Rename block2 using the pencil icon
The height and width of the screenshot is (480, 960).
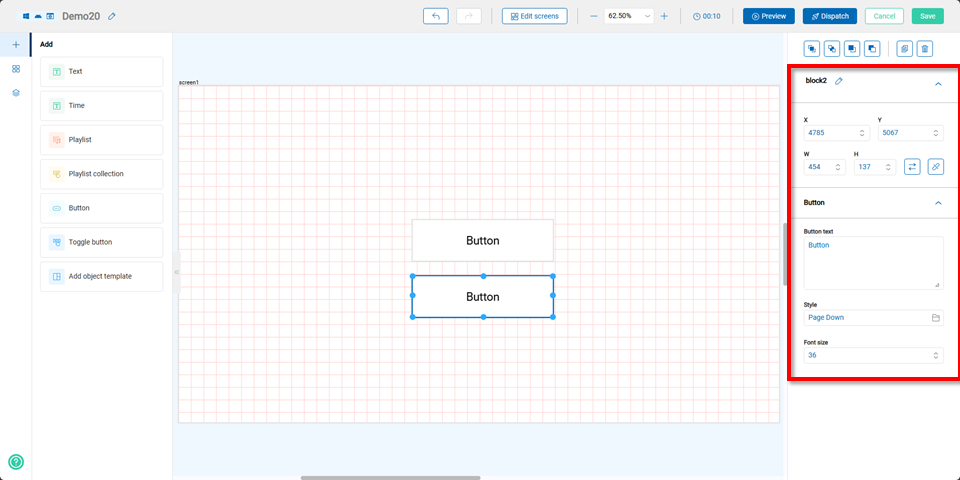pyautogui.click(x=839, y=81)
